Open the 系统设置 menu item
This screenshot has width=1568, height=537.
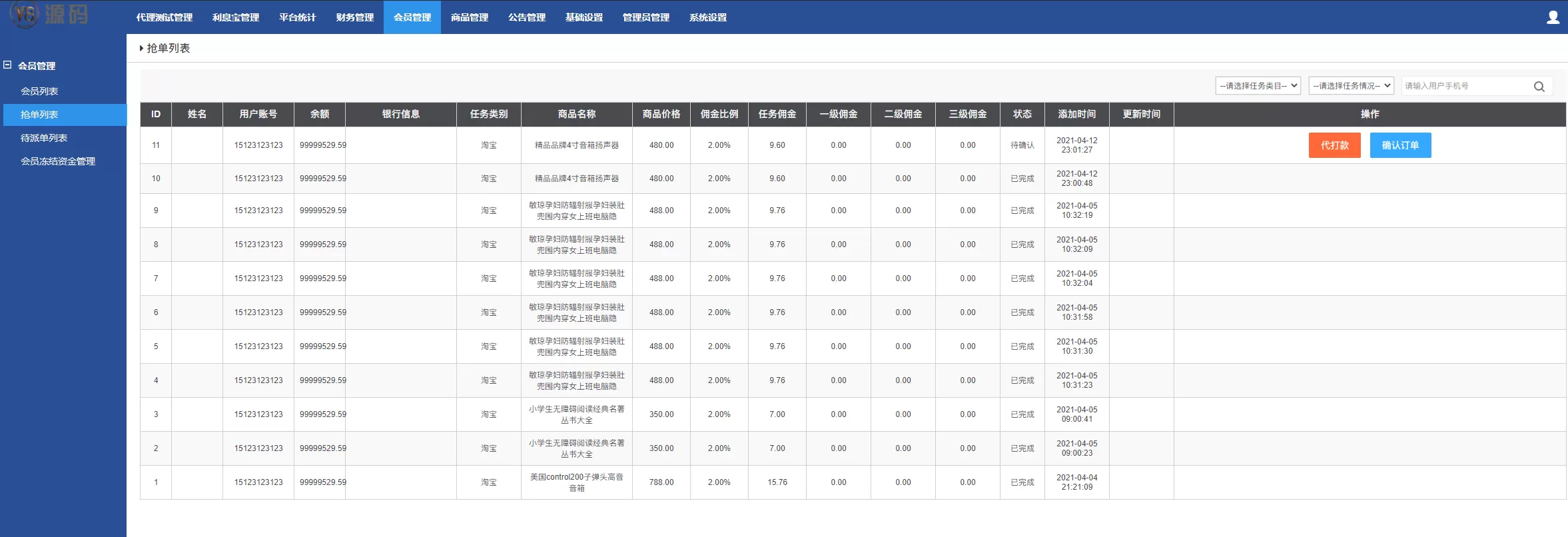click(707, 17)
